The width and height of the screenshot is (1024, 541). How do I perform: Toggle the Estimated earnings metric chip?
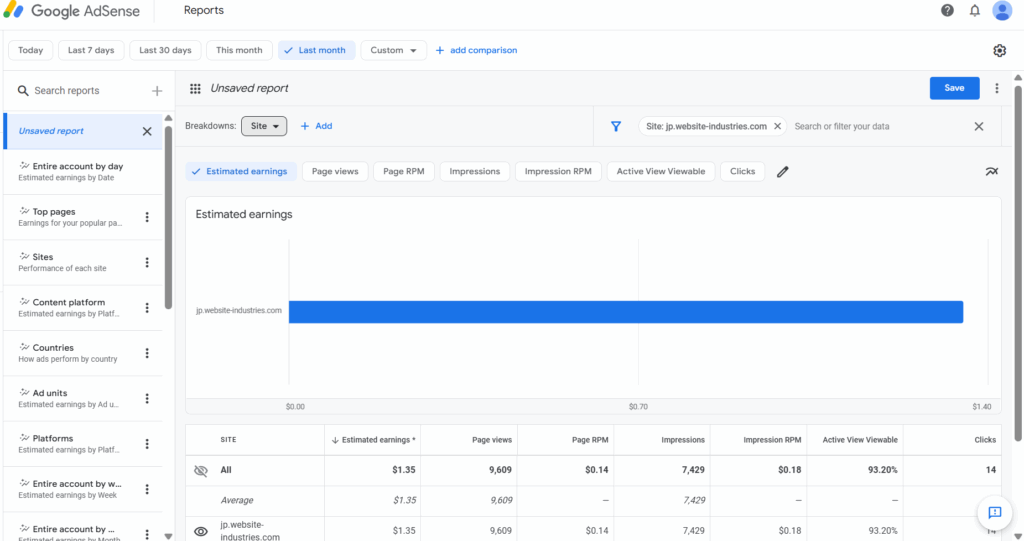point(239,172)
